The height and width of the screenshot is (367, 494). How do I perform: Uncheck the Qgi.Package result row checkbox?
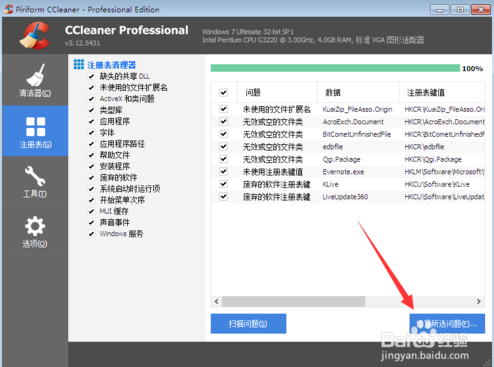click(x=223, y=159)
